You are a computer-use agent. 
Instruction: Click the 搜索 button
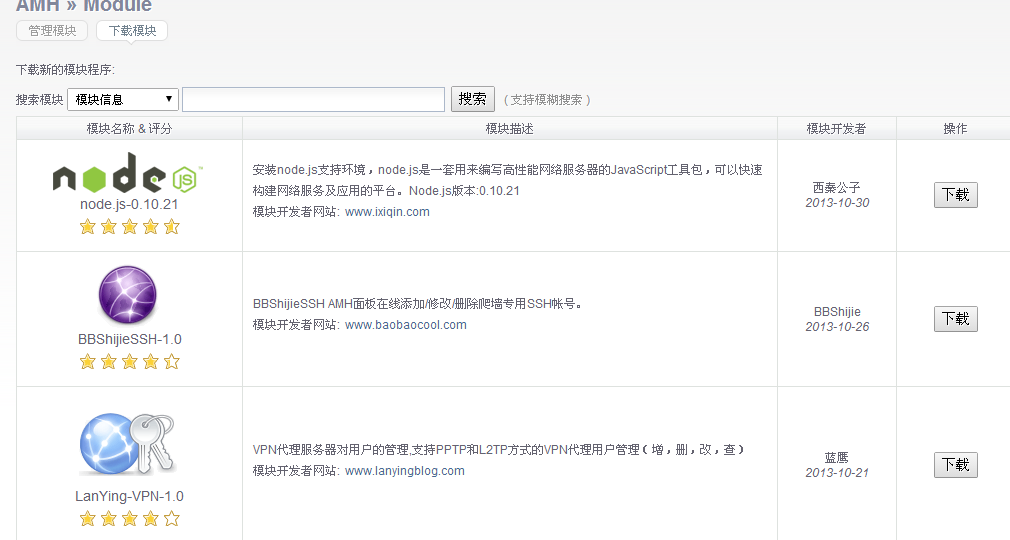pos(473,99)
